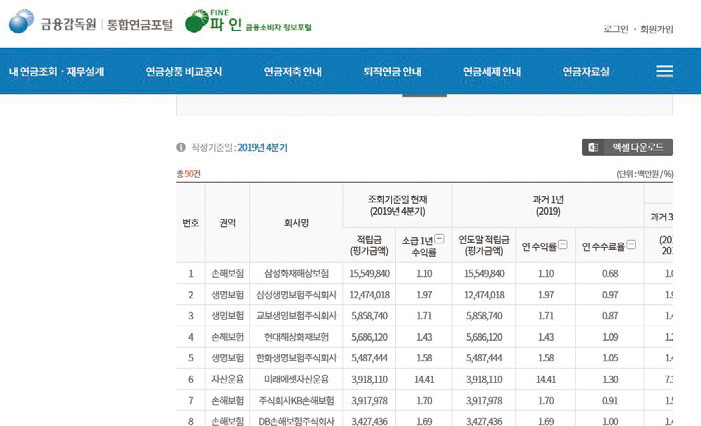Select the 삼성화재해상보험 row
This screenshot has width=701, height=426.
click(296, 273)
